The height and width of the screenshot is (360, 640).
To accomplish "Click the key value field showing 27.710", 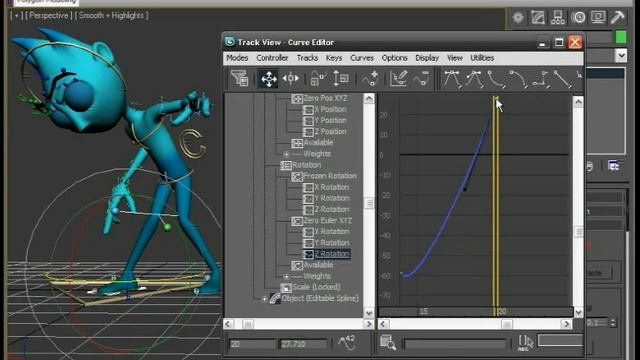I will pyautogui.click(x=303, y=344).
